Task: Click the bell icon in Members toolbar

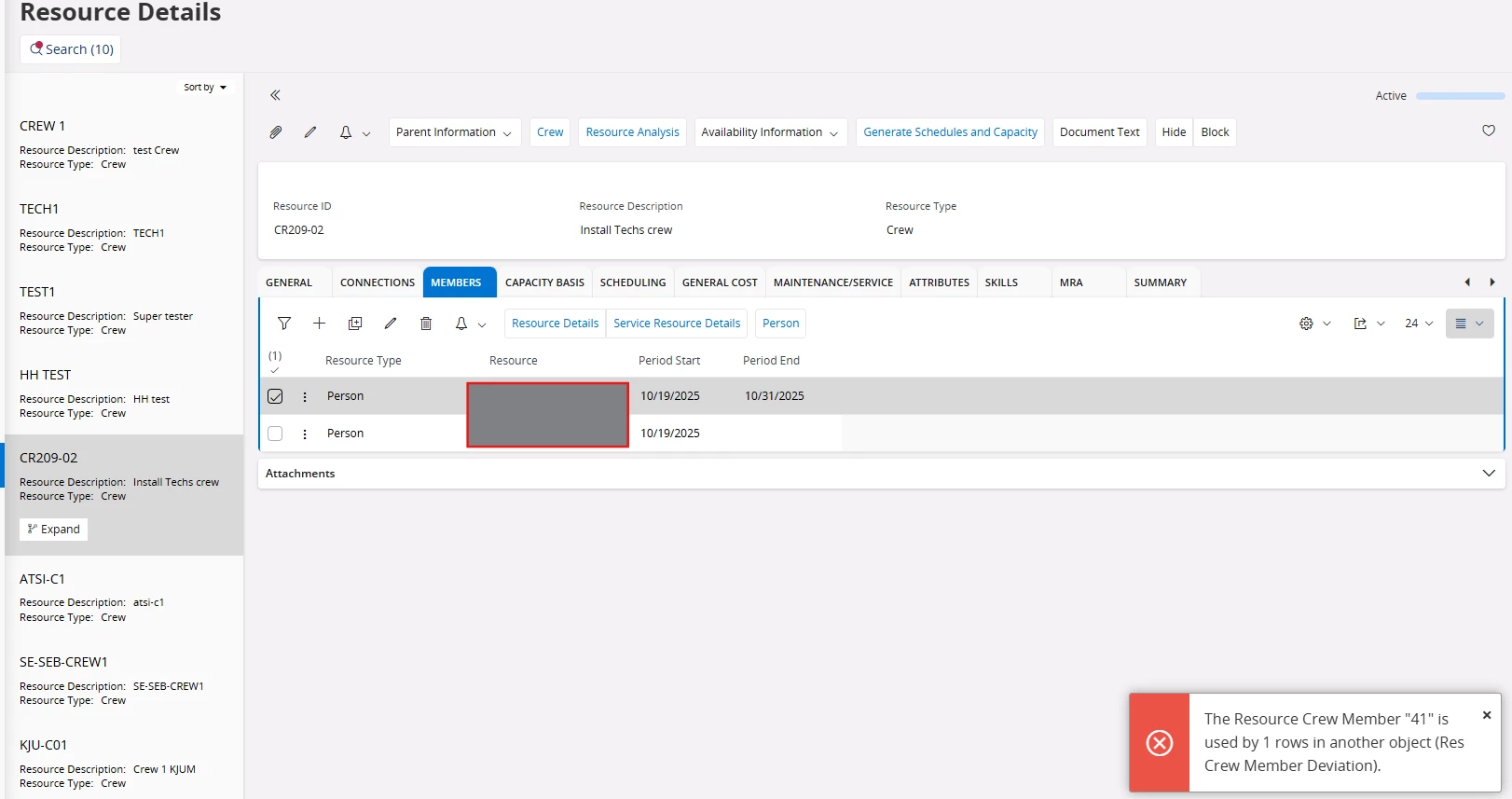Action: click(461, 324)
